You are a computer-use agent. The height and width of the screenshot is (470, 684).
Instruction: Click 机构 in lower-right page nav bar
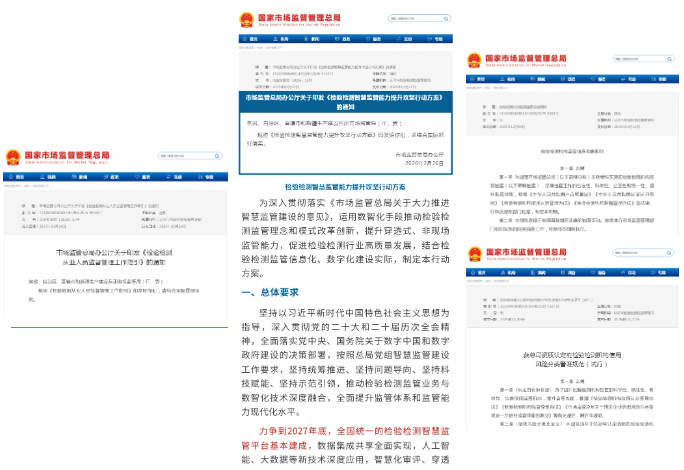(x=509, y=272)
